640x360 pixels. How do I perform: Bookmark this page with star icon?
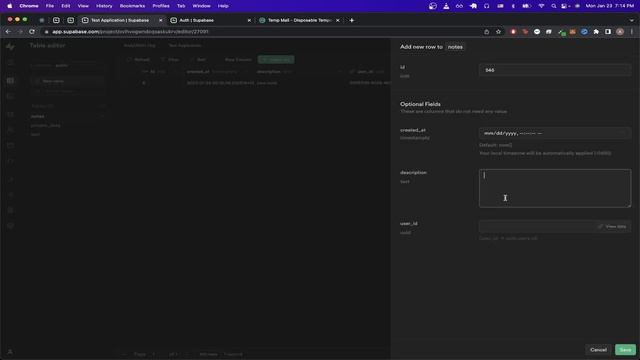coord(498,31)
